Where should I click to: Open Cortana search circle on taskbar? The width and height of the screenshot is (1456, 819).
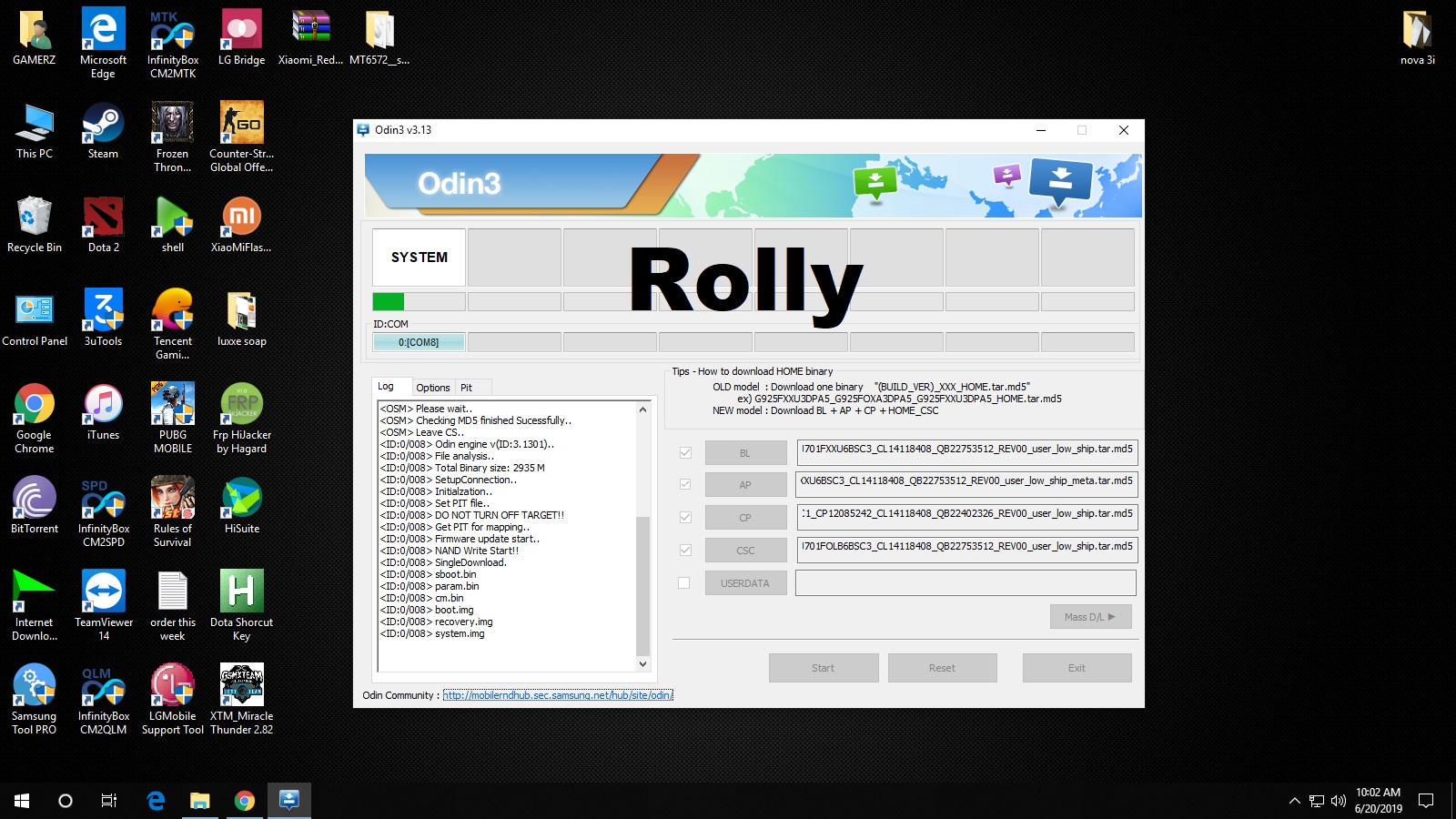(x=66, y=801)
